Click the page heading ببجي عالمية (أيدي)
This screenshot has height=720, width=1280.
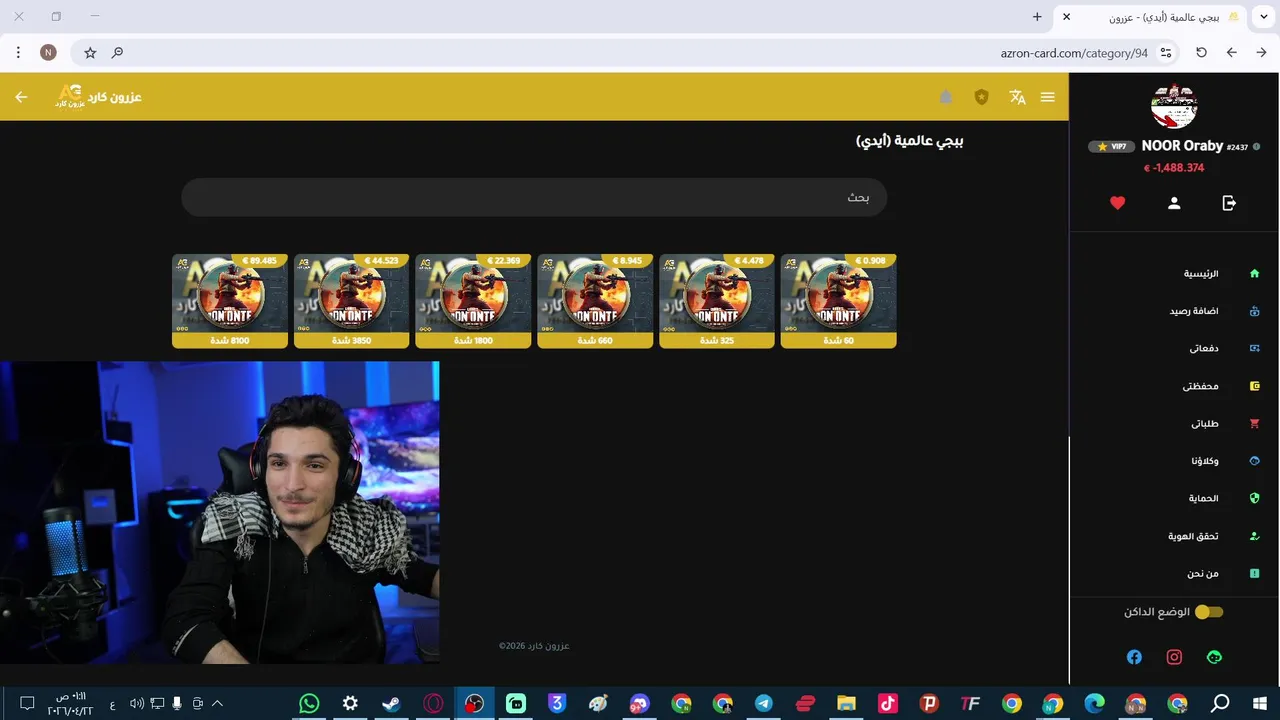click(x=909, y=141)
